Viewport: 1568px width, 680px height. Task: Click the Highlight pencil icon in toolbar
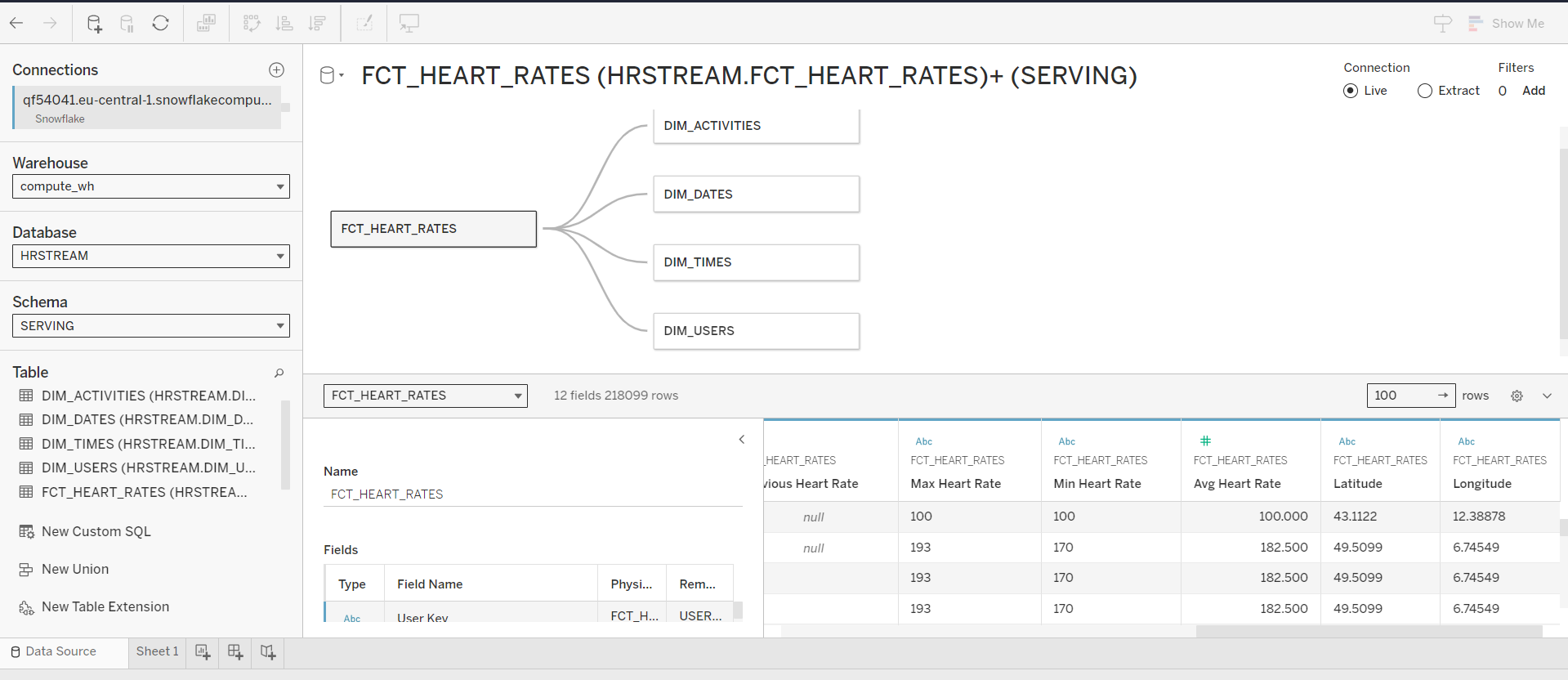tap(364, 23)
